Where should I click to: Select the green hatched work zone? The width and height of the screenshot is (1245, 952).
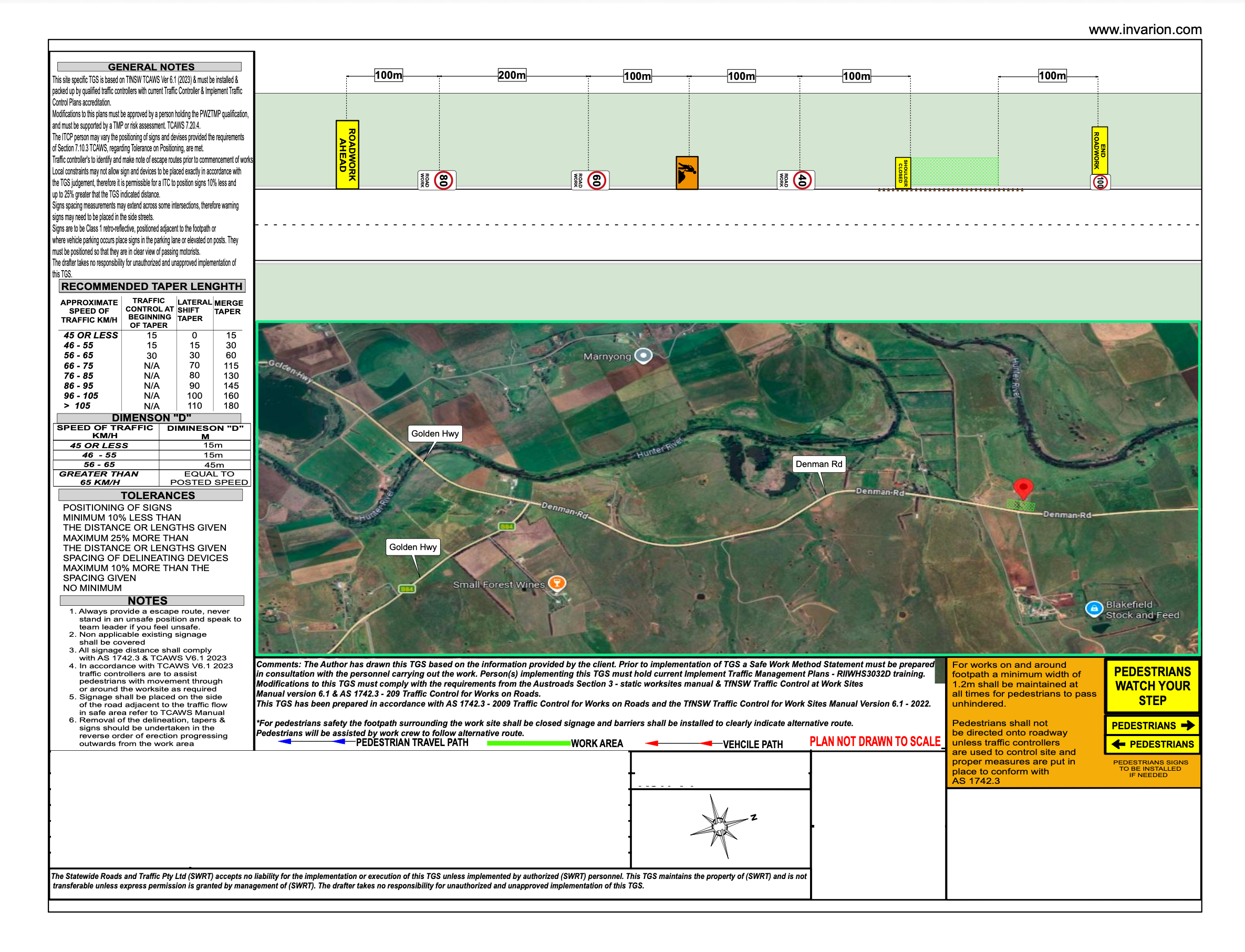954,172
